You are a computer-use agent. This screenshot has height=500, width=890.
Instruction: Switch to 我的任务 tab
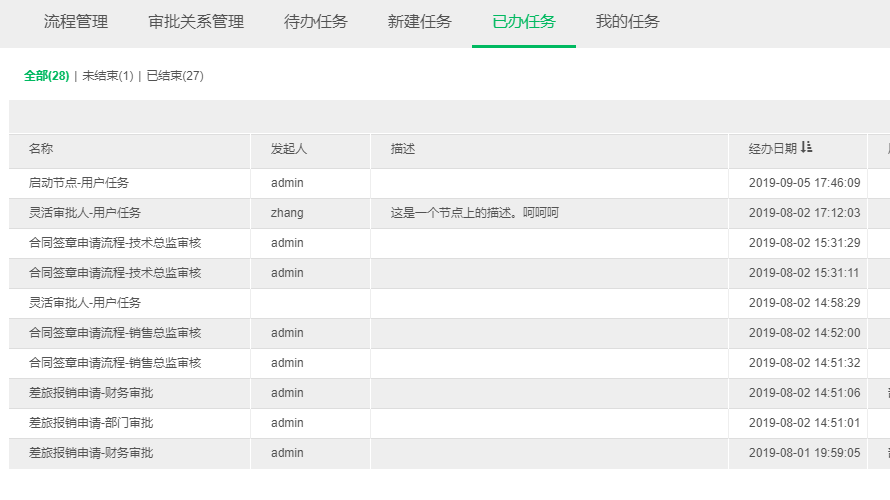point(628,22)
